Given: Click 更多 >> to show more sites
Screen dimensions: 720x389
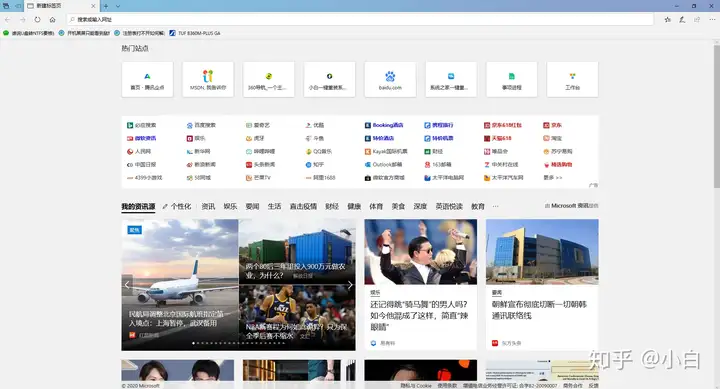Looking at the screenshot, I should [552, 177].
